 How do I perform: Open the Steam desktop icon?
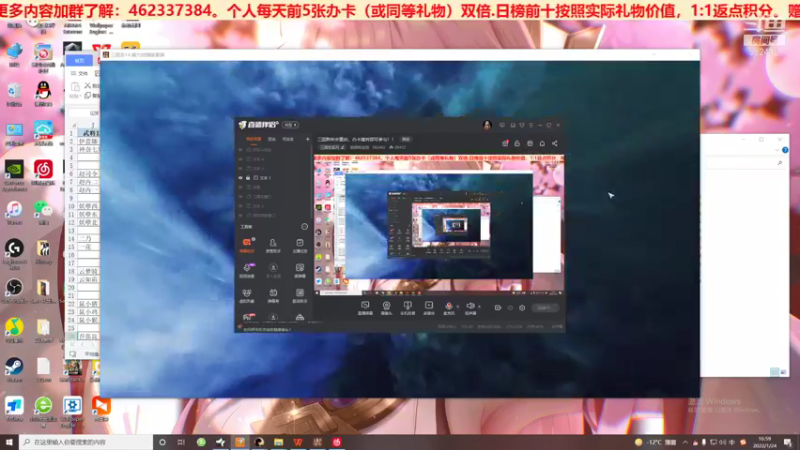pyautogui.click(x=14, y=369)
